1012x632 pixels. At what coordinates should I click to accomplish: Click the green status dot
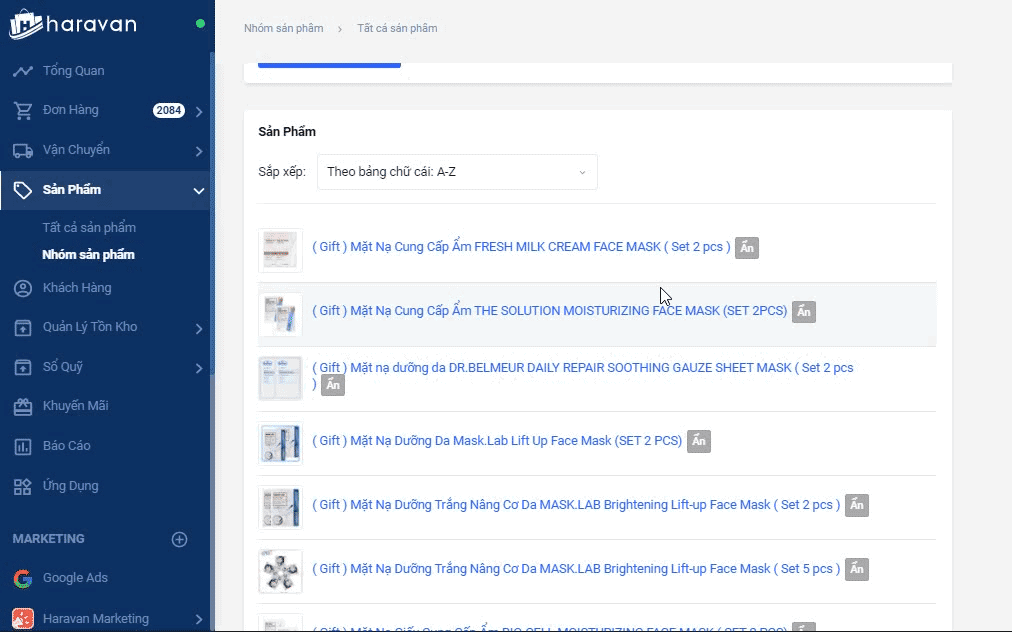point(200,24)
